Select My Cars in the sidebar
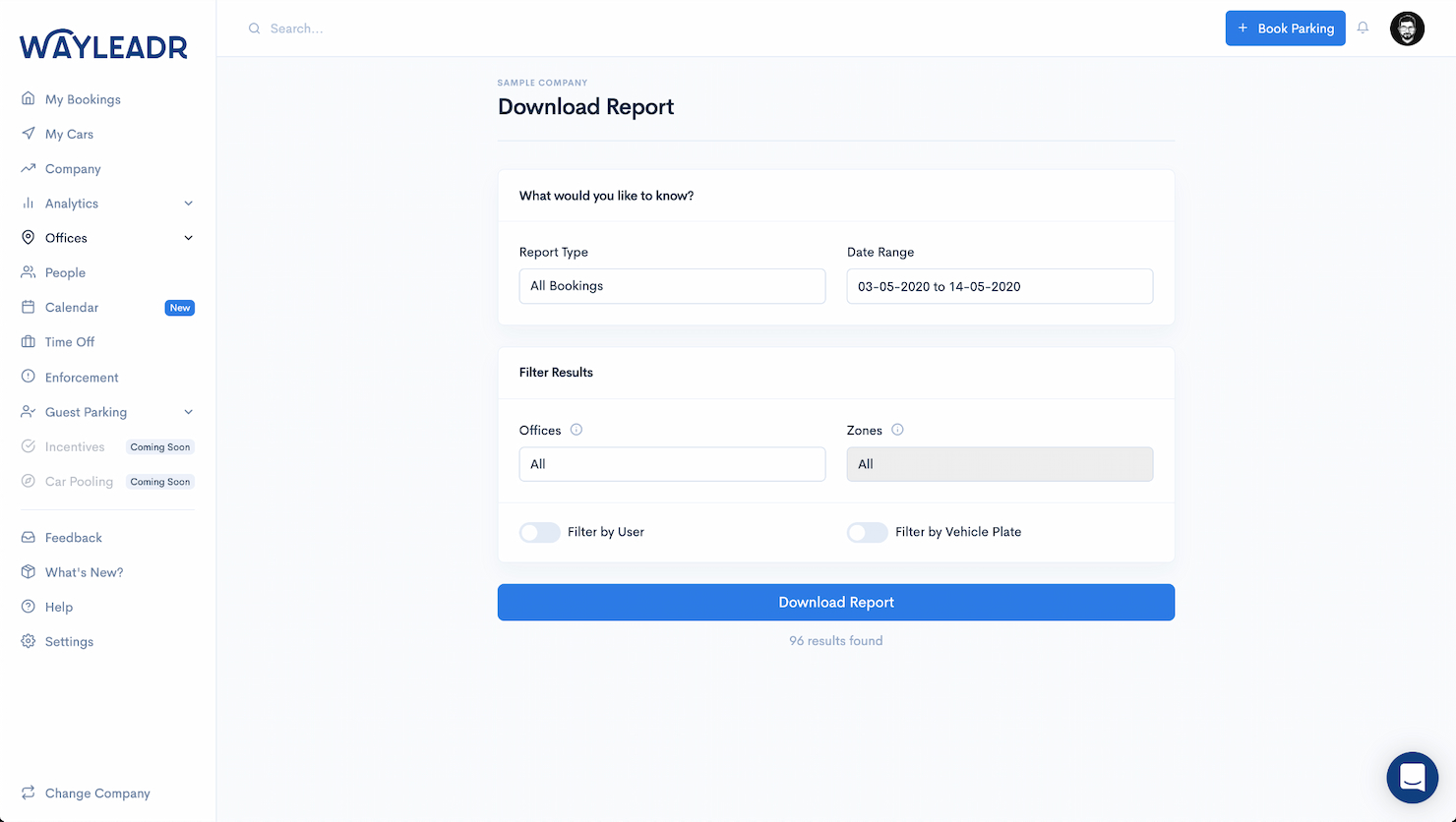This screenshot has height=822, width=1456. (69, 134)
